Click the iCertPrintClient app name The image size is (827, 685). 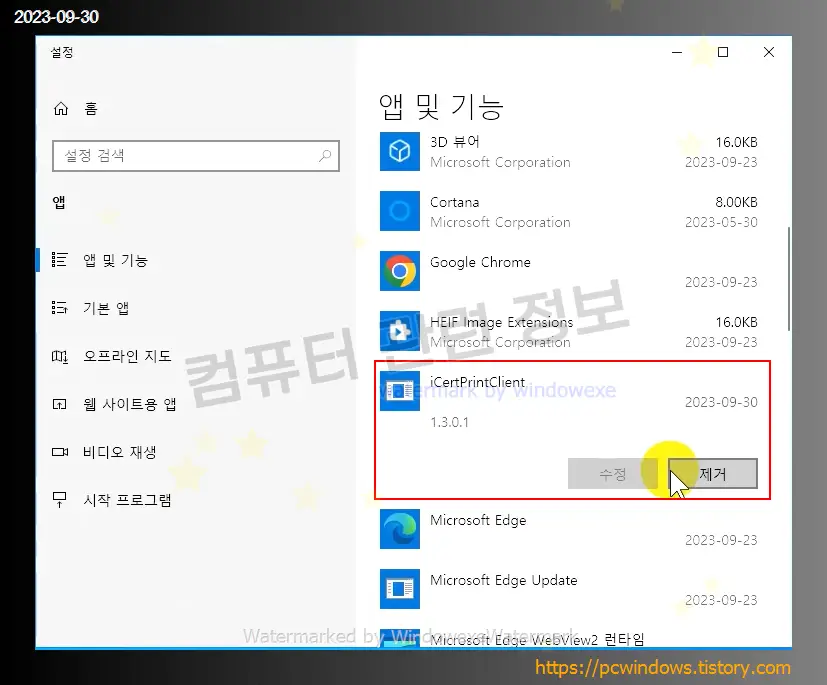click(477, 382)
